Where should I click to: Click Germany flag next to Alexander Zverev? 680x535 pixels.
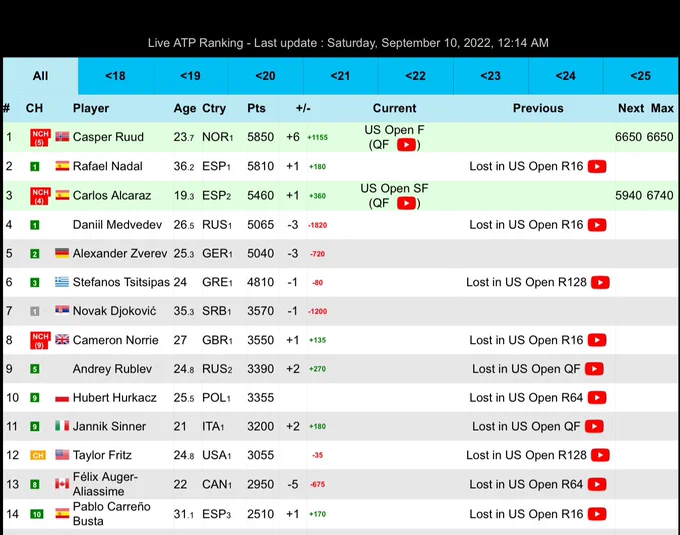tap(62, 253)
